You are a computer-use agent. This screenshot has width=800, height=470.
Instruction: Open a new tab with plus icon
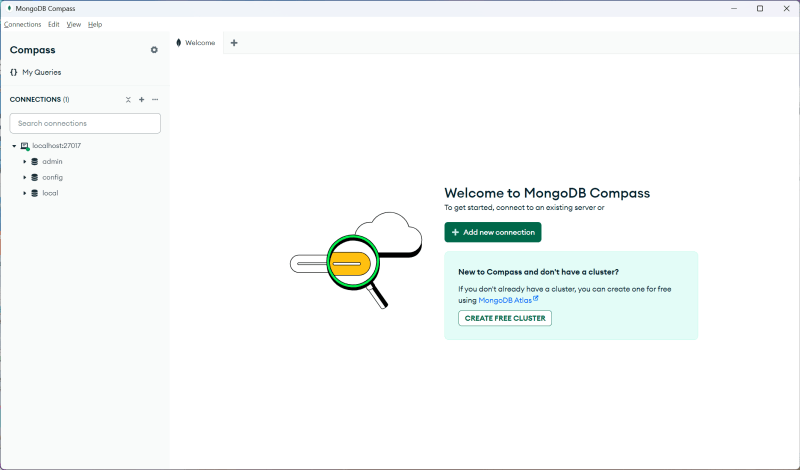coord(234,43)
